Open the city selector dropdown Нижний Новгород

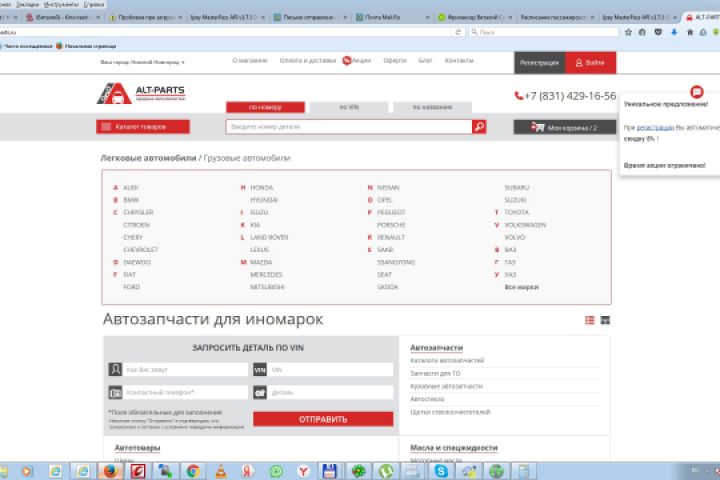click(142, 62)
